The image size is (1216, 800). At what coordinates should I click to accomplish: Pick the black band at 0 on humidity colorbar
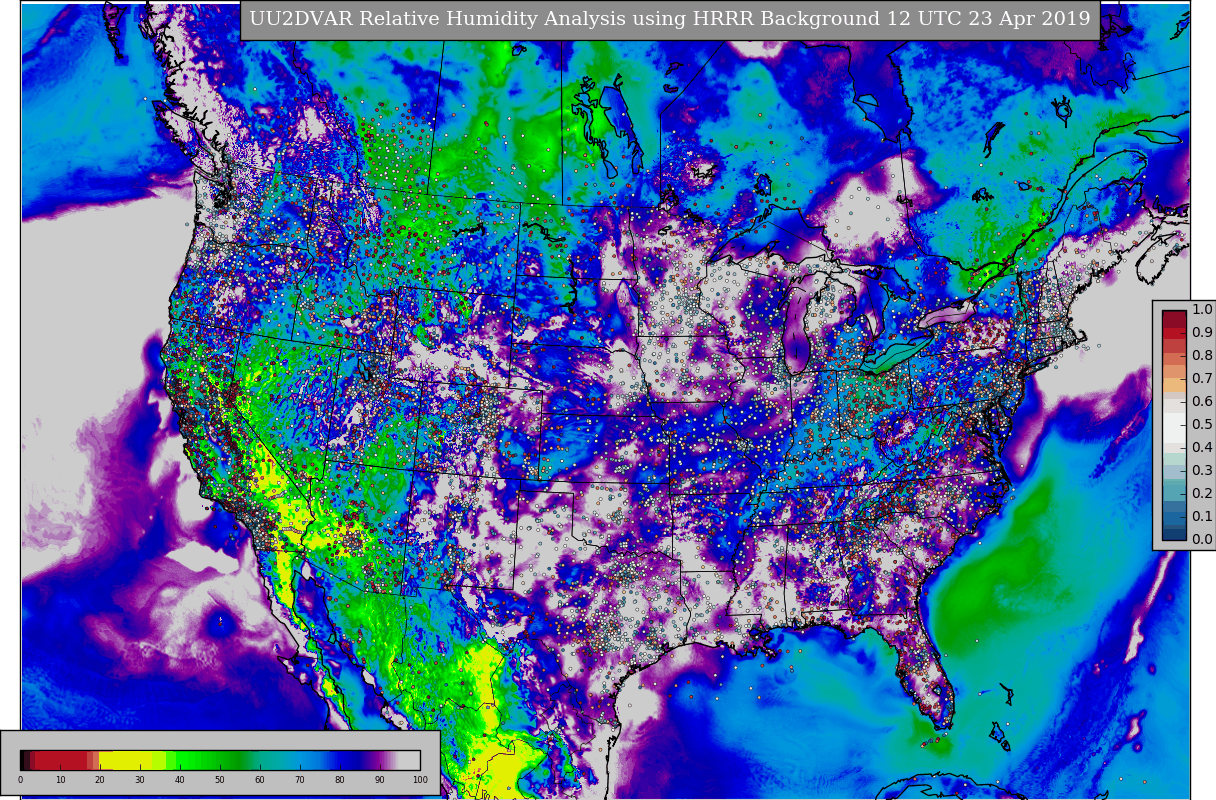[x=23, y=760]
